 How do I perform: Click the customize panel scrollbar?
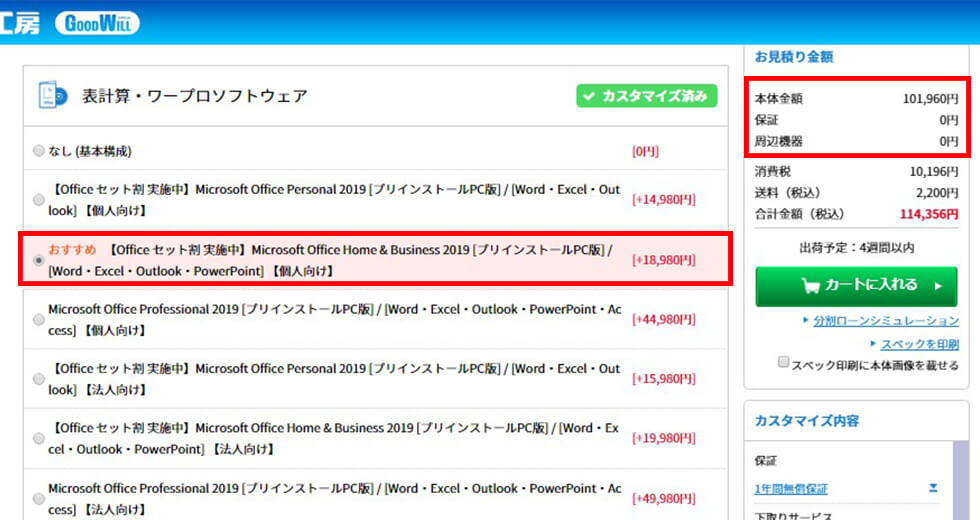(961, 480)
